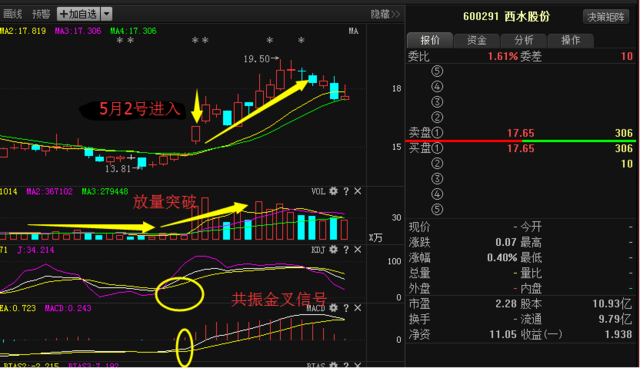This screenshot has width=640, height=368.
Task: Open VOL indicator settings gear
Action: pos(333,191)
